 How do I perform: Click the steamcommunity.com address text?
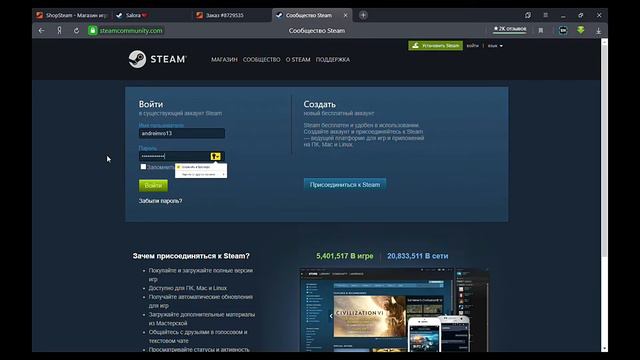(131, 31)
